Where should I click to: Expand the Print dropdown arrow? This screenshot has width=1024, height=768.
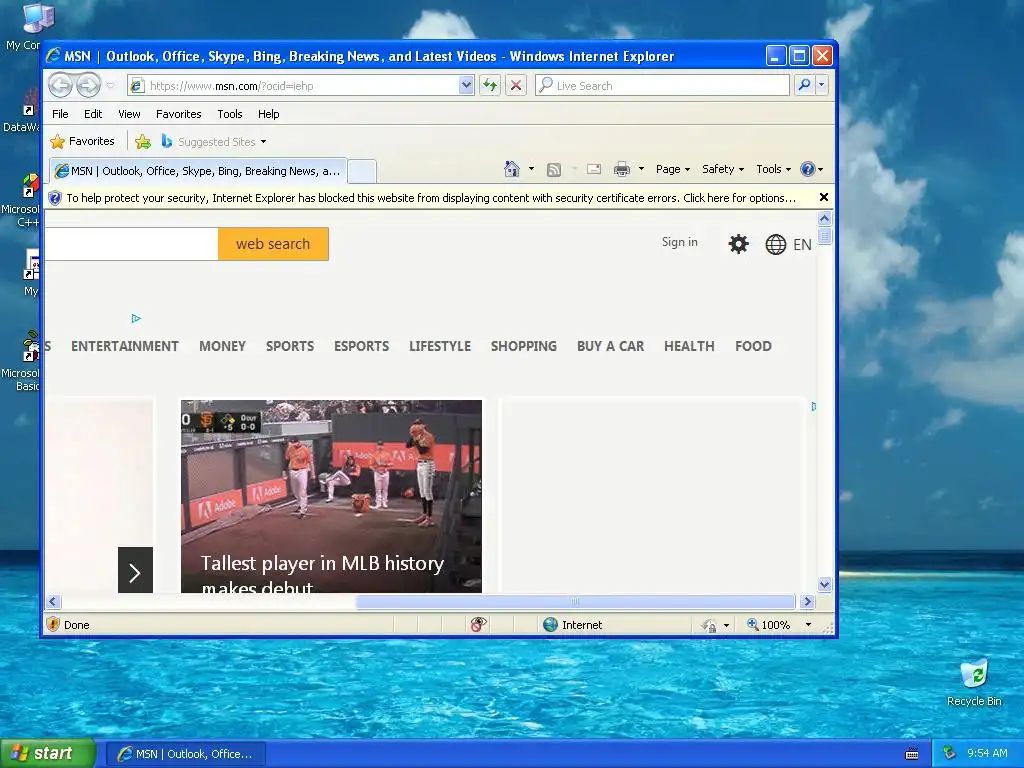point(641,169)
